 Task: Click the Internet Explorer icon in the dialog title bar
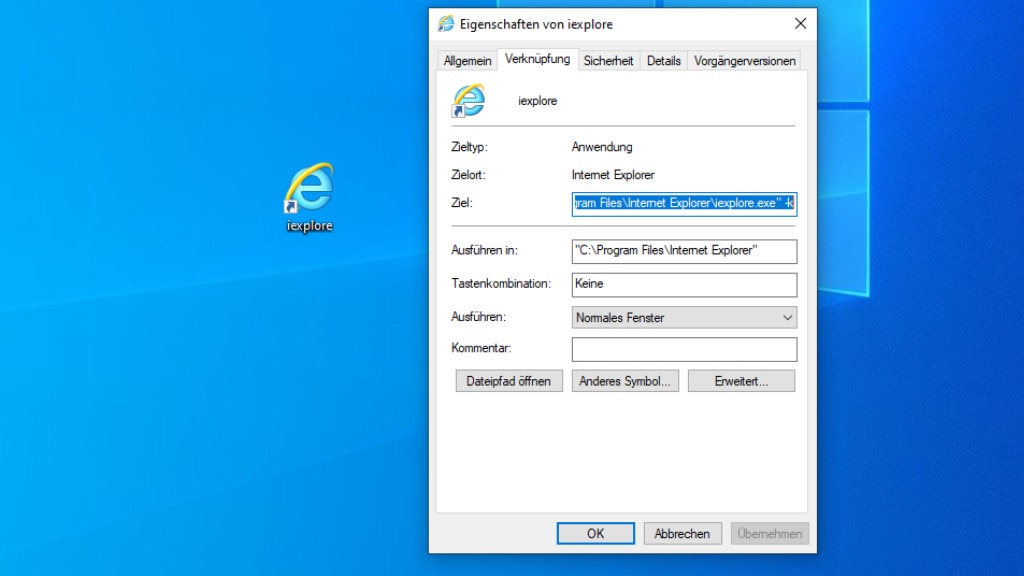[x=446, y=24]
